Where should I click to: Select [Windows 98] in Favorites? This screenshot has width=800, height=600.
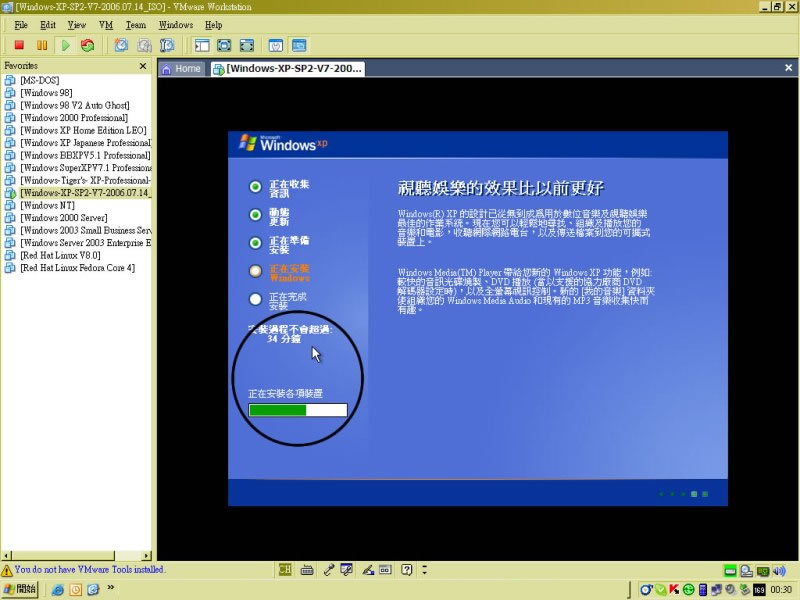46,93
